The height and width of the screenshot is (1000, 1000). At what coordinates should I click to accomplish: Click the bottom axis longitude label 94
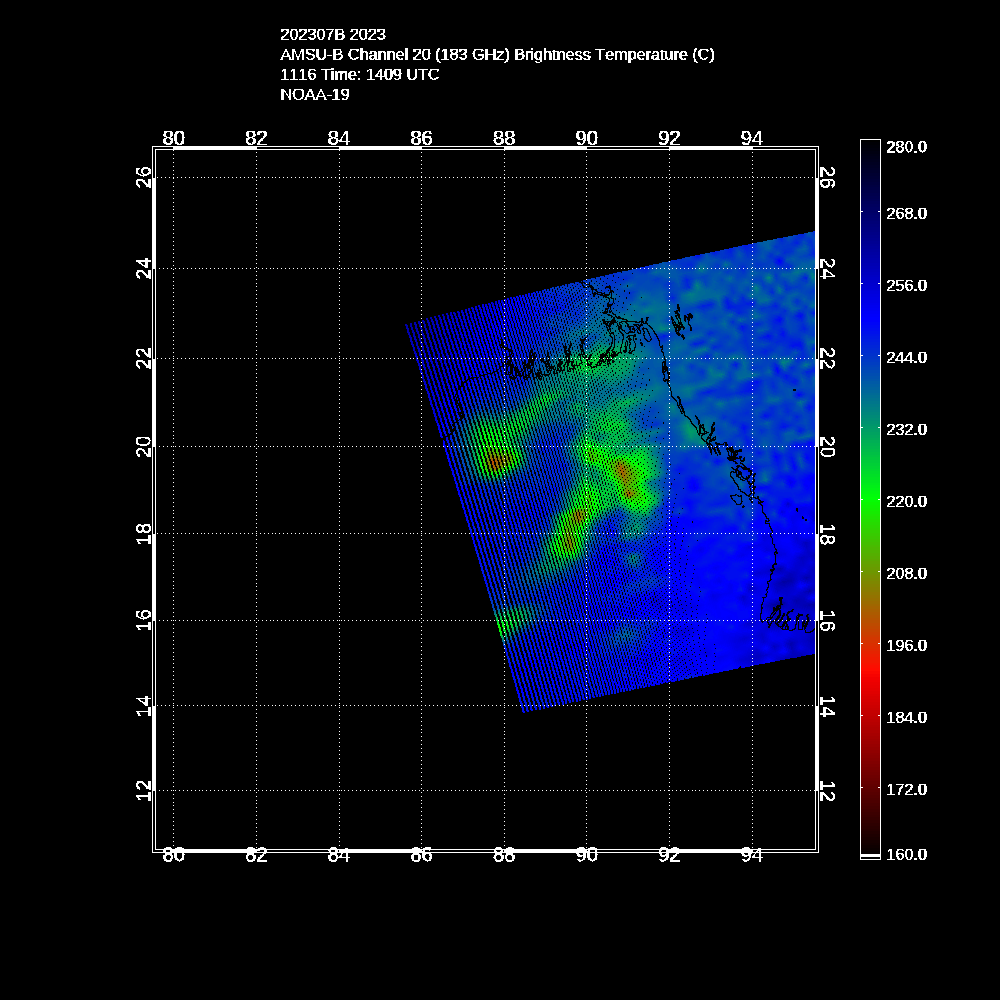[752, 855]
